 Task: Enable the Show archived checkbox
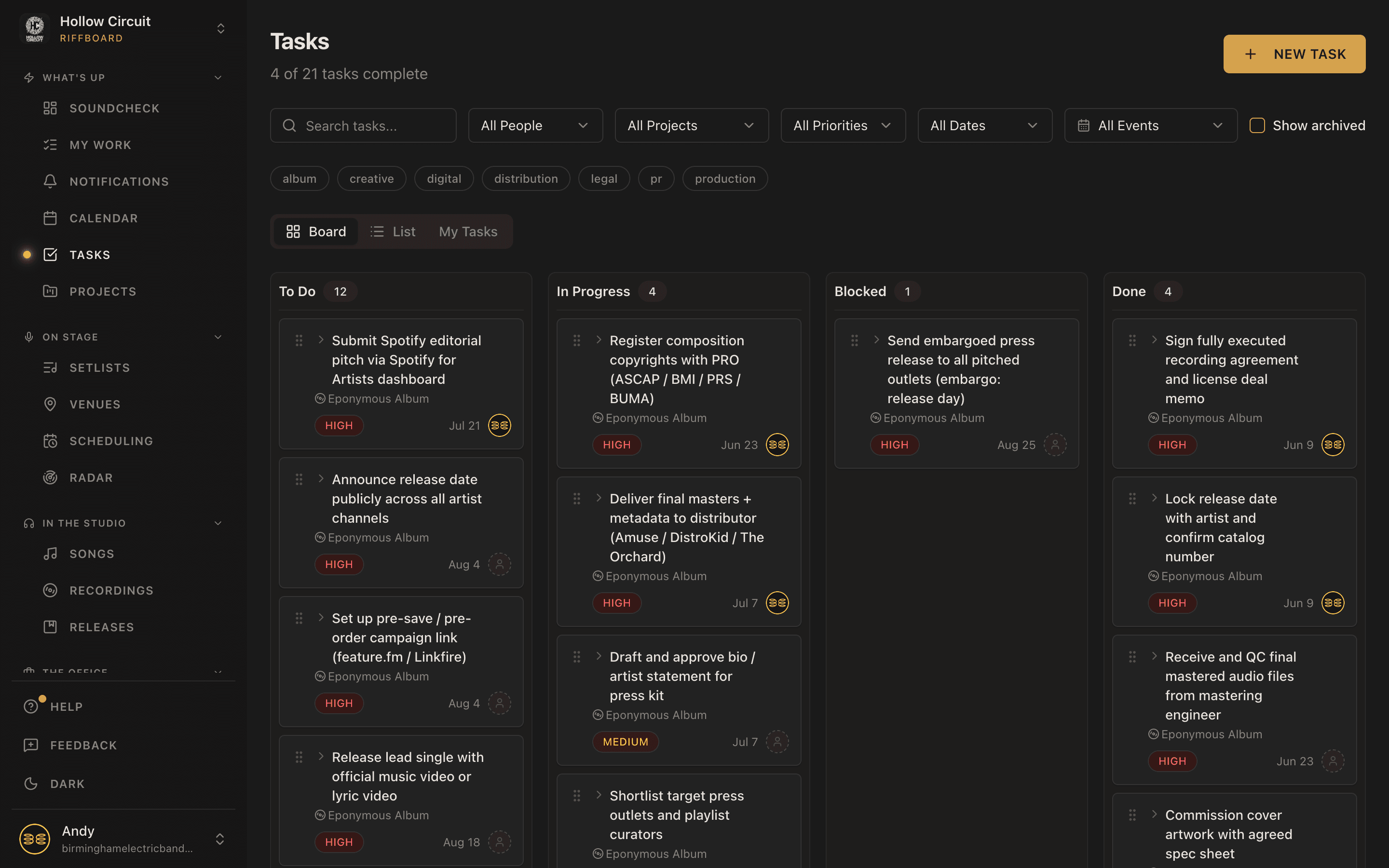coord(1257,125)
